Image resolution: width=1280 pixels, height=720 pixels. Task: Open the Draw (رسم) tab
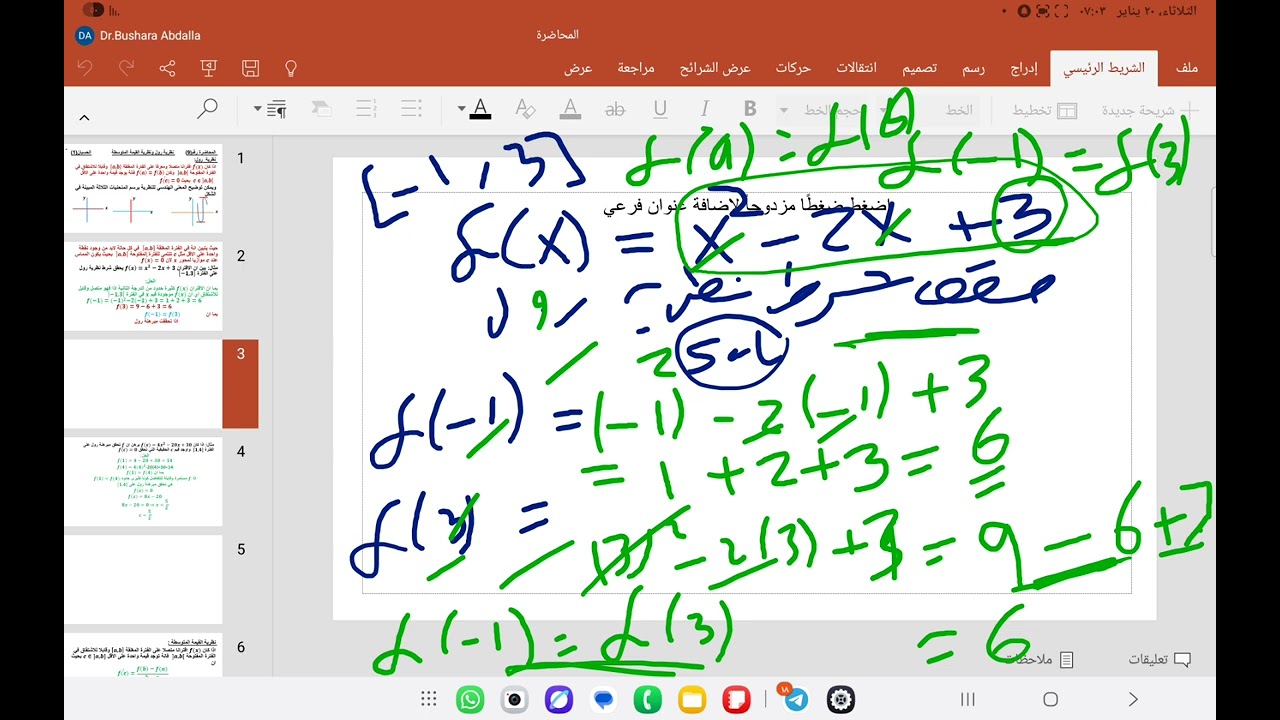974,68
